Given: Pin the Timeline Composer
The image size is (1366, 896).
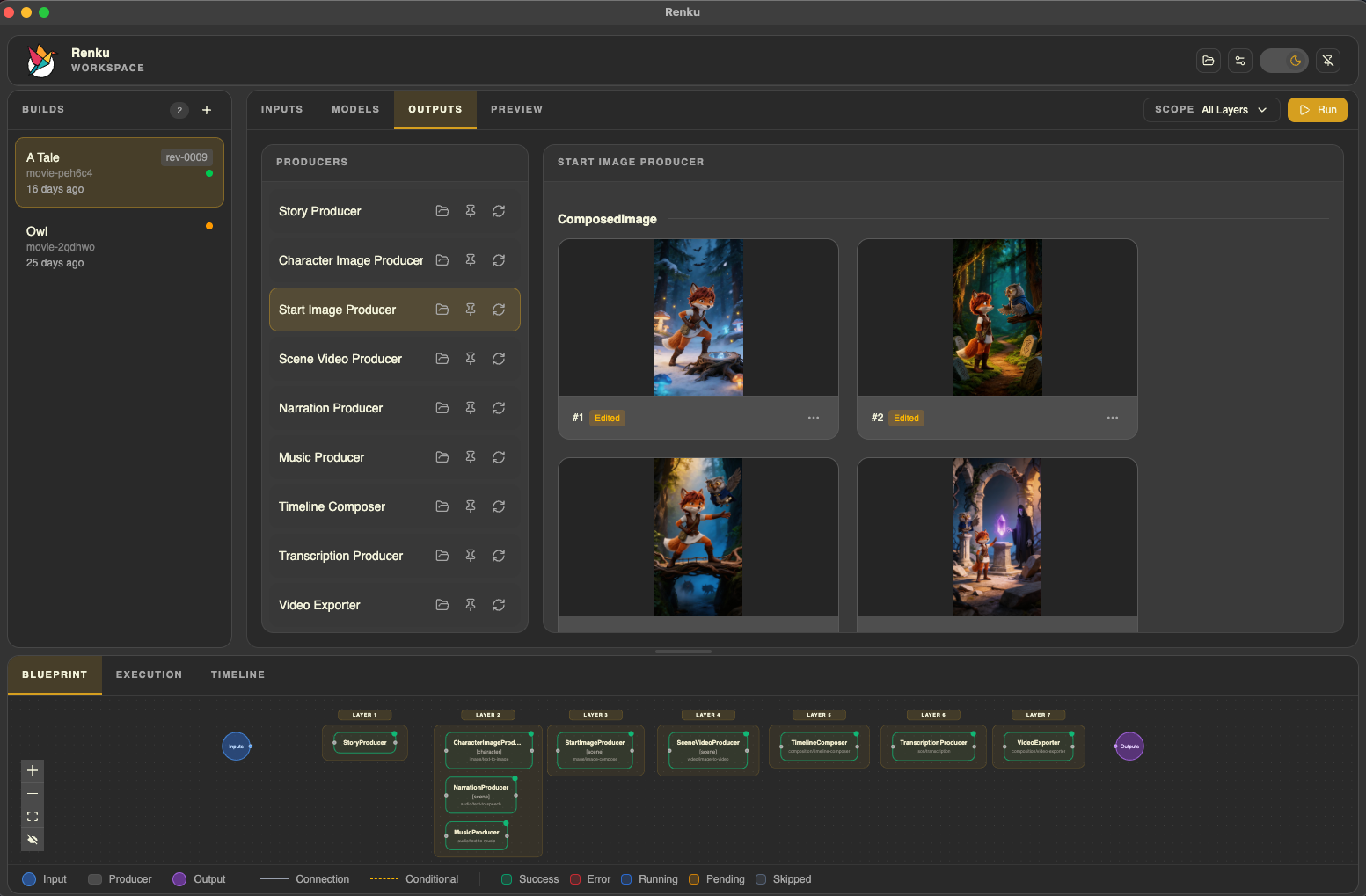Looking at the screenshot, I should (471, 506).
